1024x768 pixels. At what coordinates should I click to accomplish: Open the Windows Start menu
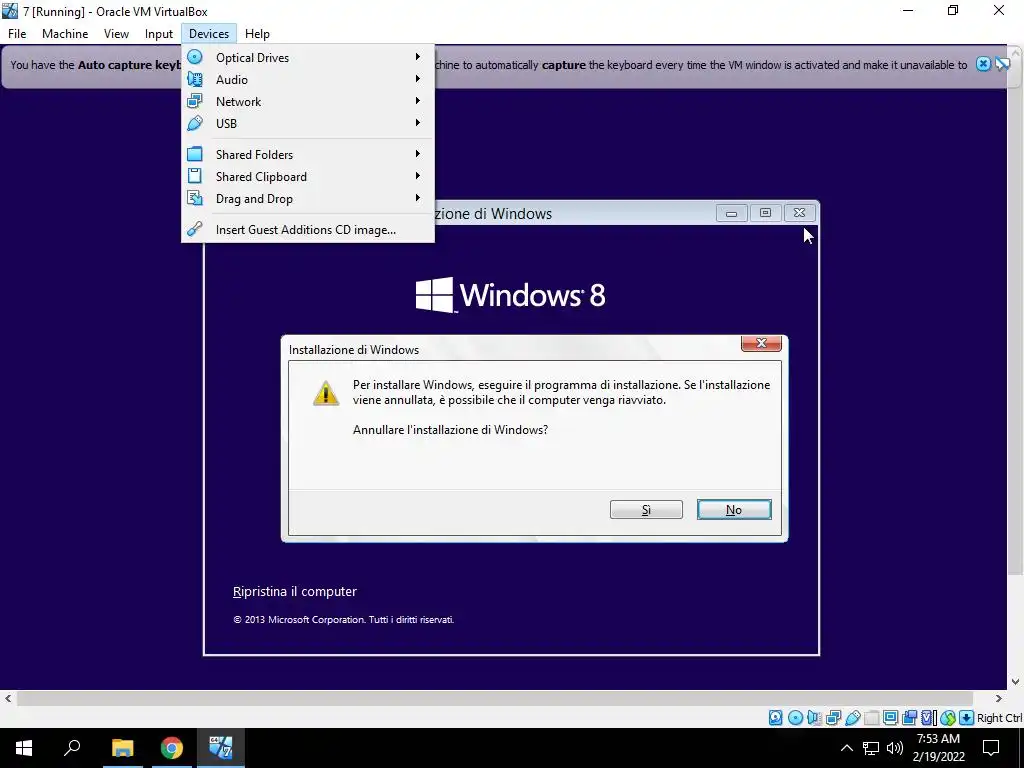(24, 748)
